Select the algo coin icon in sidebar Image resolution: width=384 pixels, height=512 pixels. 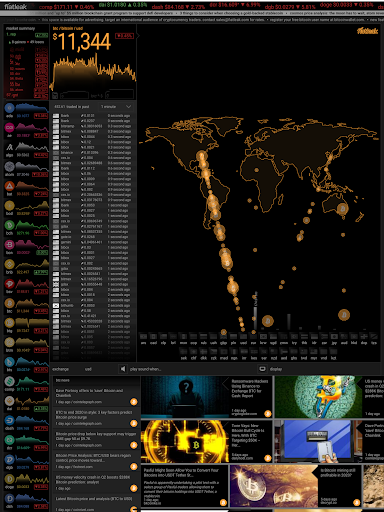click(9, 147)
